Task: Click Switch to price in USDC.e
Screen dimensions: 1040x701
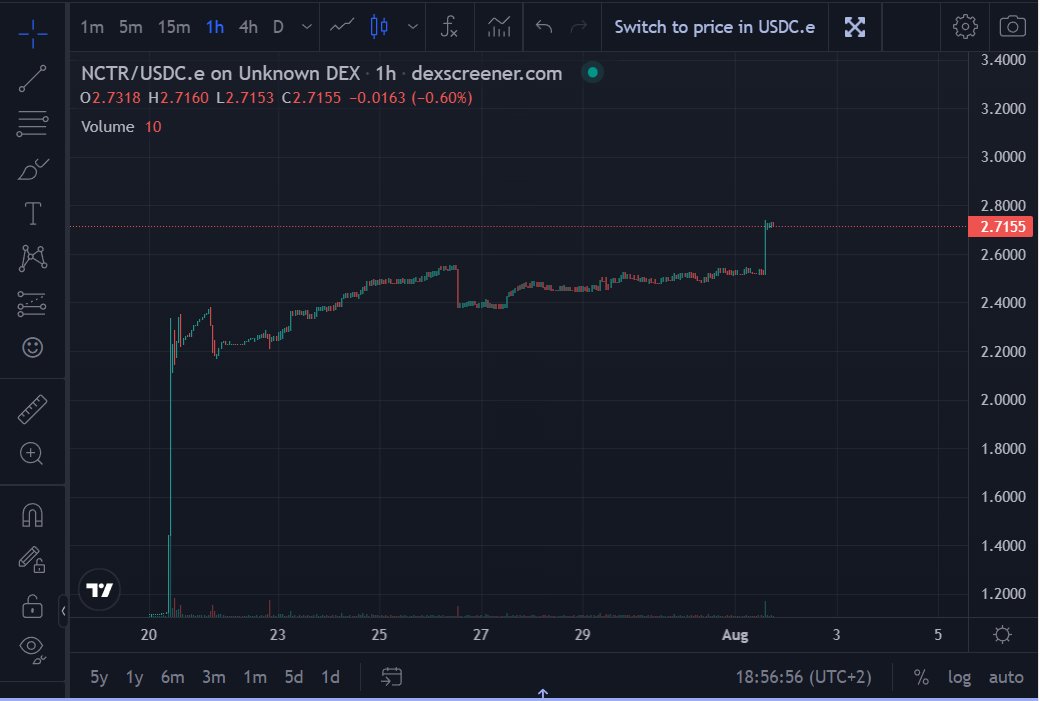Action: pyautogui.click(x=714, y=27)
